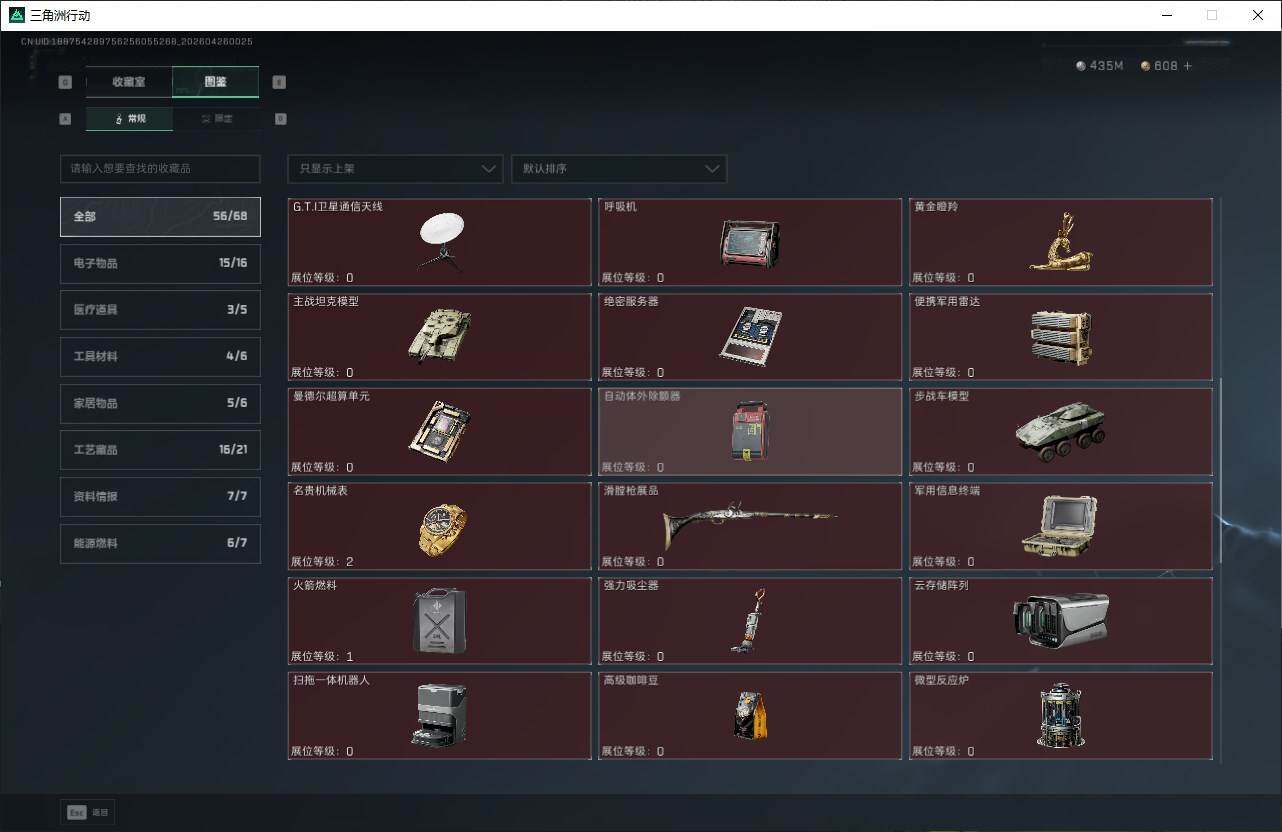Switch to the 收藏室 tab
The height and width of the screenshot is (832, 1282).
coord(129,82)
